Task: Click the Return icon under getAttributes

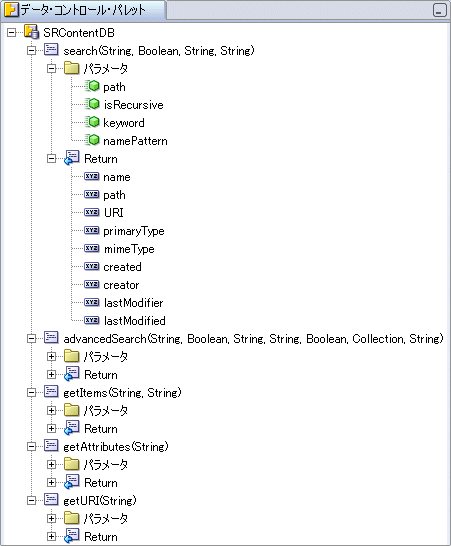Action: pos(72,482)
